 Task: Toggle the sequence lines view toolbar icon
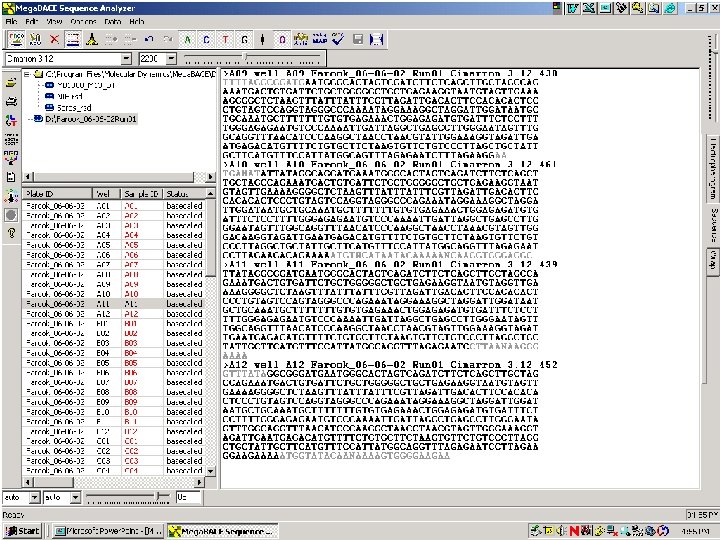click(73, 39)
